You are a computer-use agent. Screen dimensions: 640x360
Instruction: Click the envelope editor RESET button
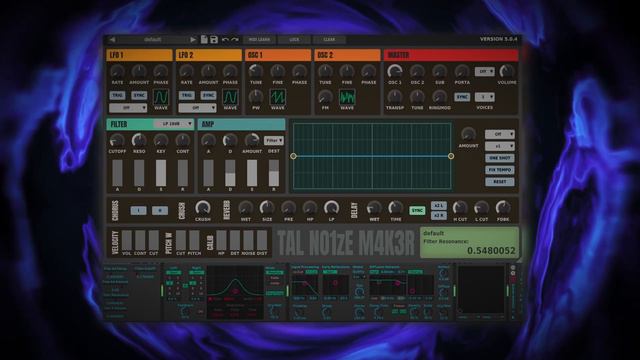coord(500,182)
